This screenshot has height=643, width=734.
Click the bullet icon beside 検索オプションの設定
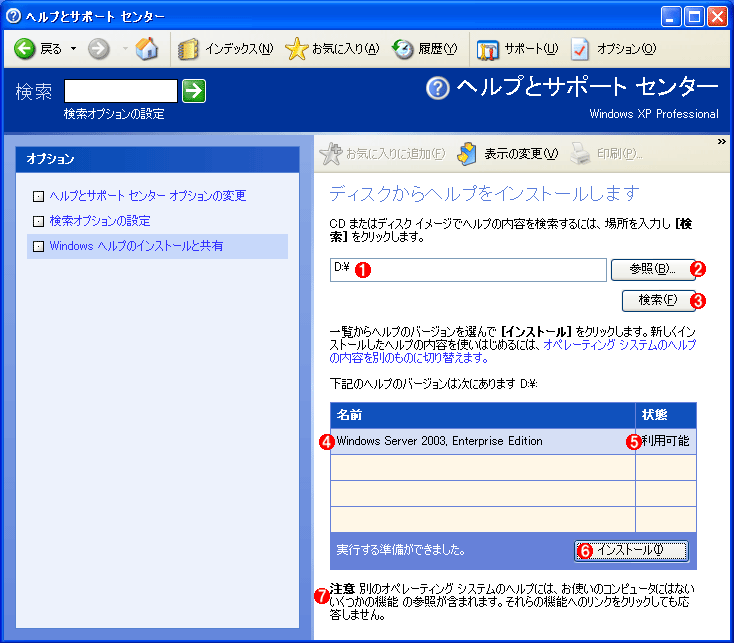click(x=38, y=221)
